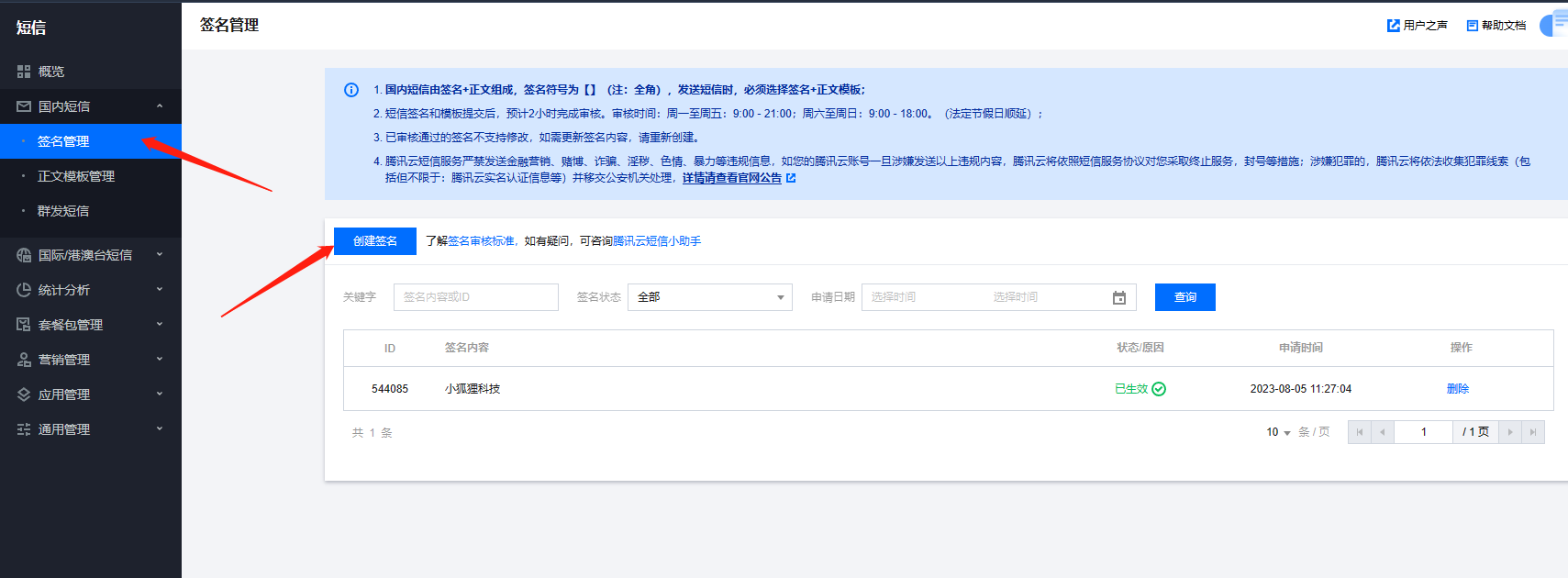This screenshot has width=1568, height=578.
Task: Click the 创建签名 button
Action: point(375,241)
